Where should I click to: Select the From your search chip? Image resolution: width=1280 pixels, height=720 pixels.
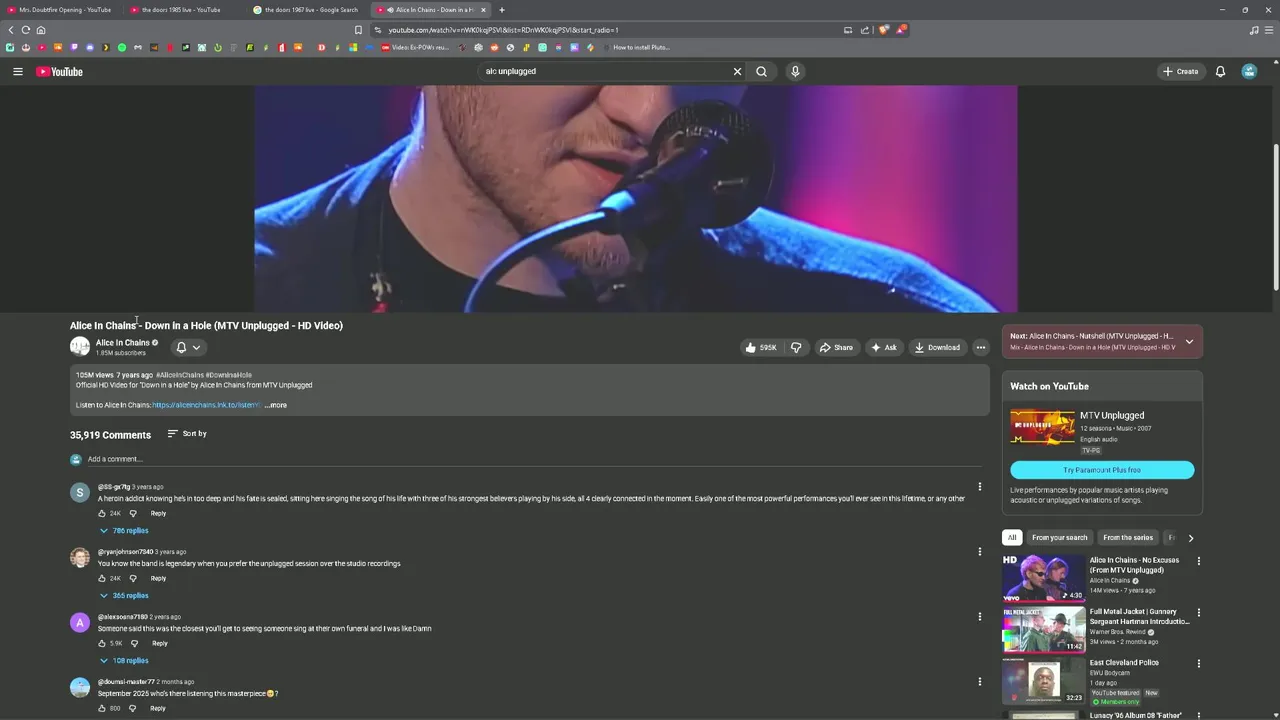(1059, 538)
